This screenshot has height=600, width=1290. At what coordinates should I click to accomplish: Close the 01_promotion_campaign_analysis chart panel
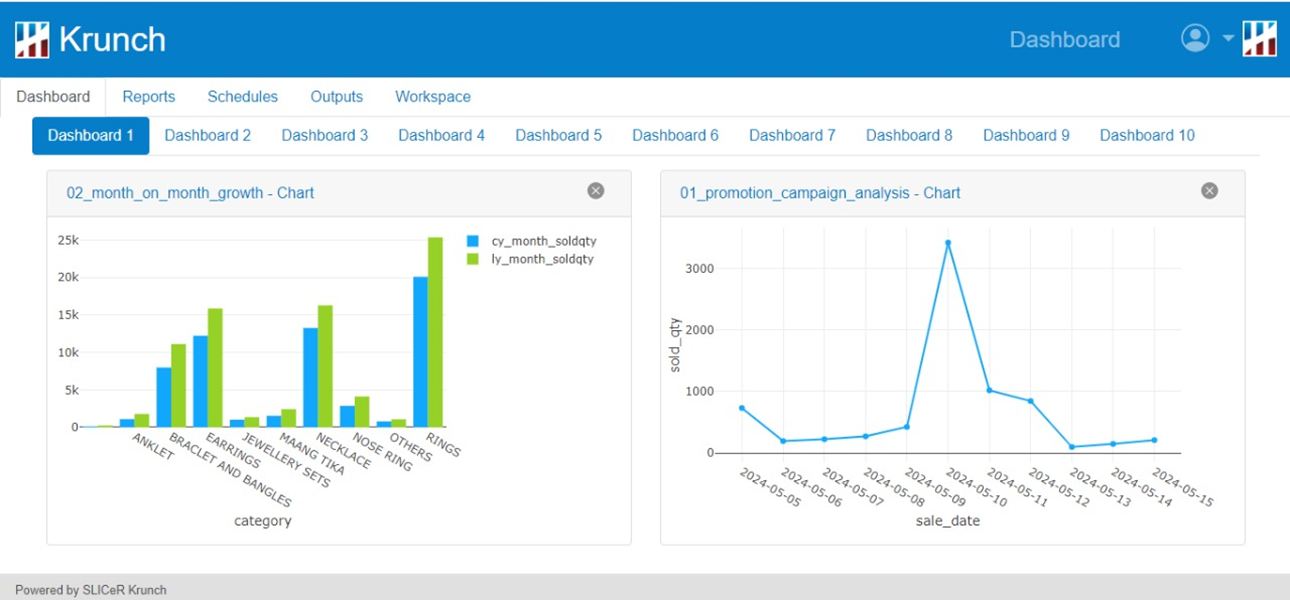pos(1210,191)
